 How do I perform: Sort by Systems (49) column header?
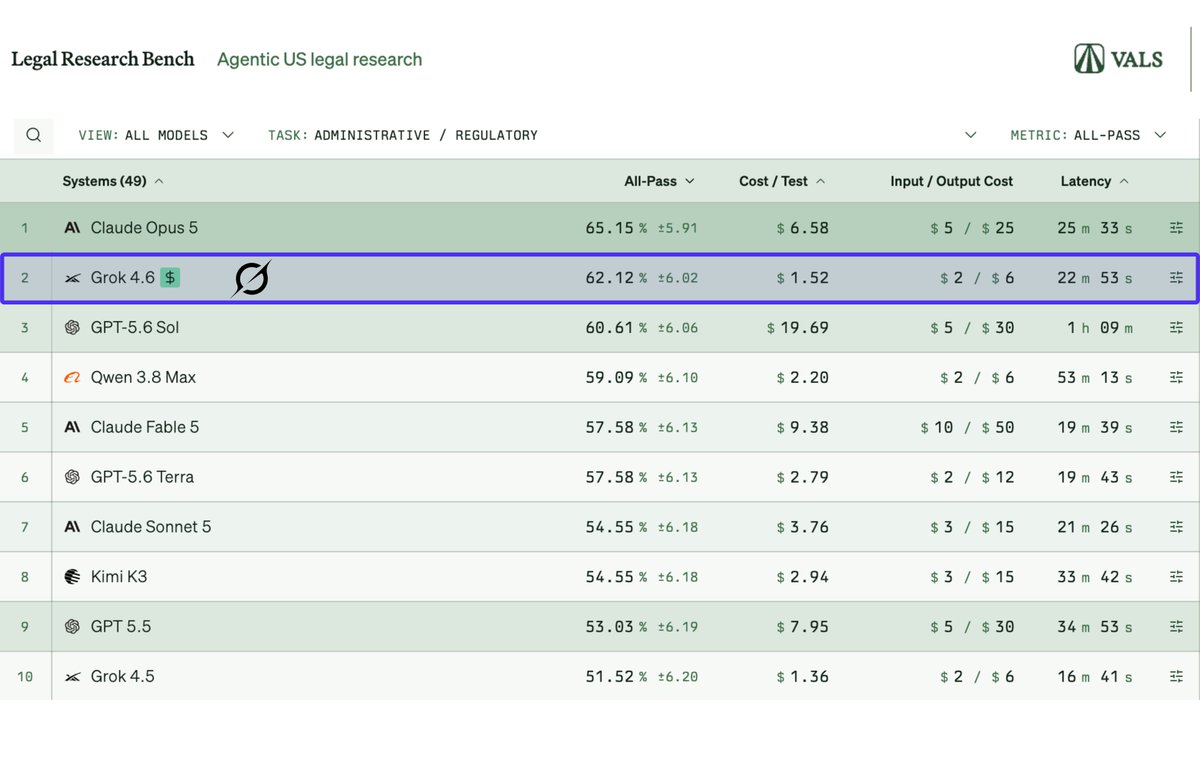(x=113, y=181)
